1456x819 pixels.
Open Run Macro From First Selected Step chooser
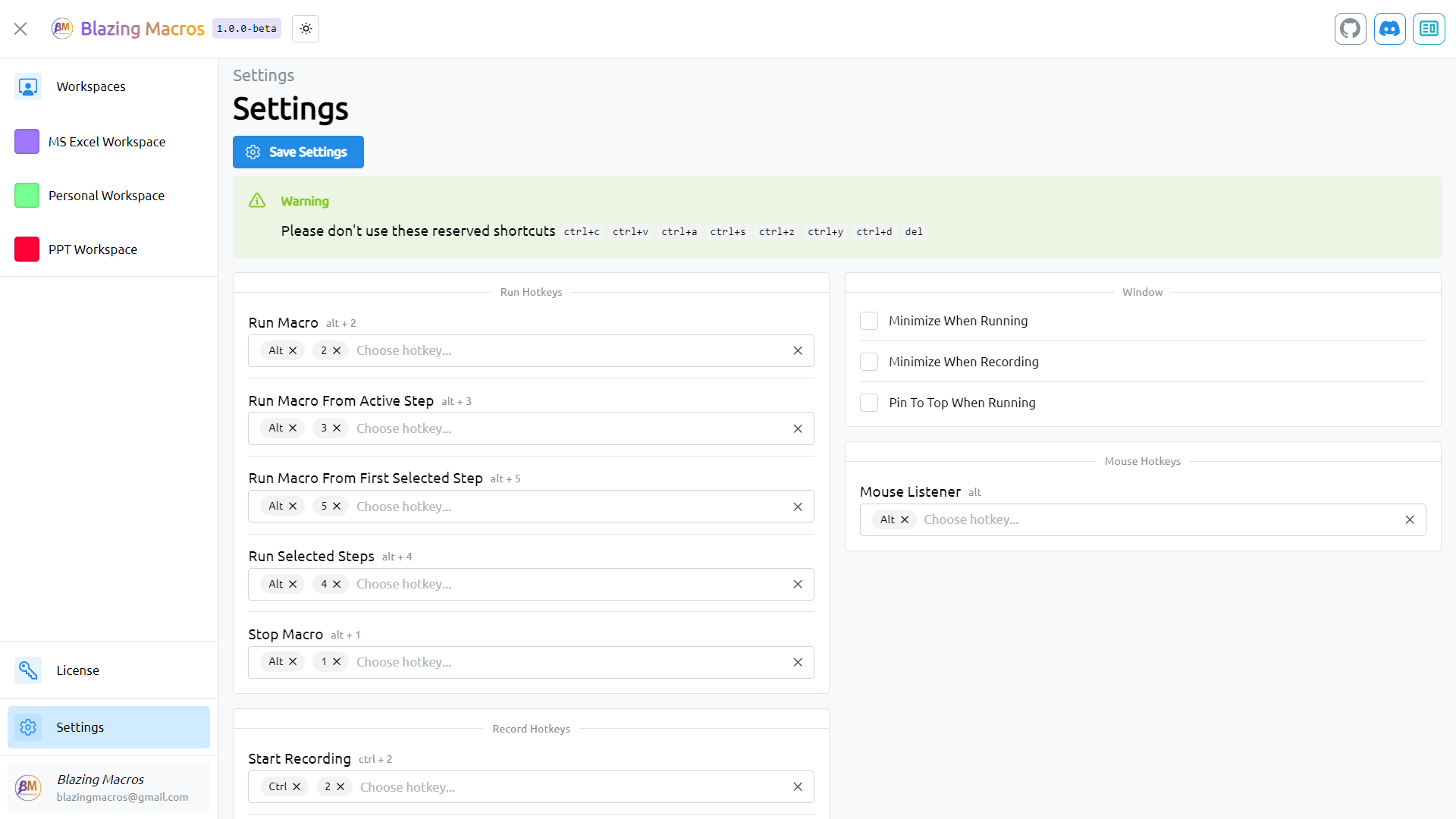[531, 506]
